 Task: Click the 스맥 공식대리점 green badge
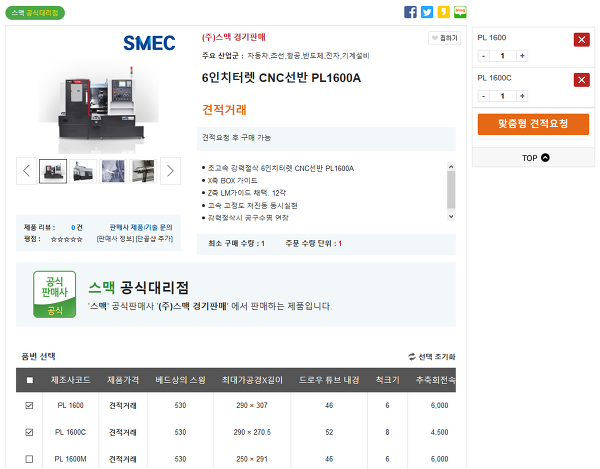(x=35, y=13)
